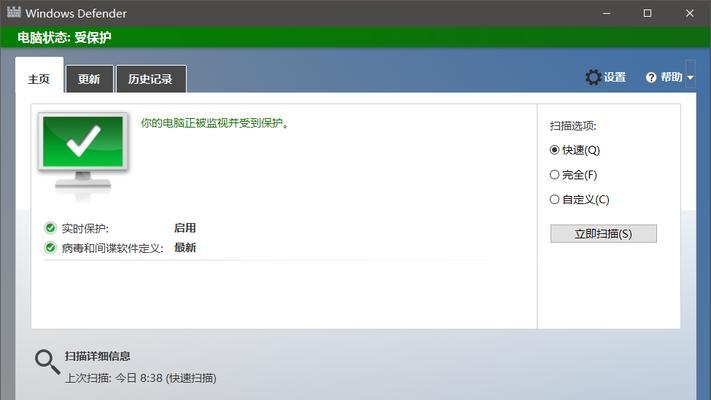Close the Windows Defender window

click(x=689, y=13)
